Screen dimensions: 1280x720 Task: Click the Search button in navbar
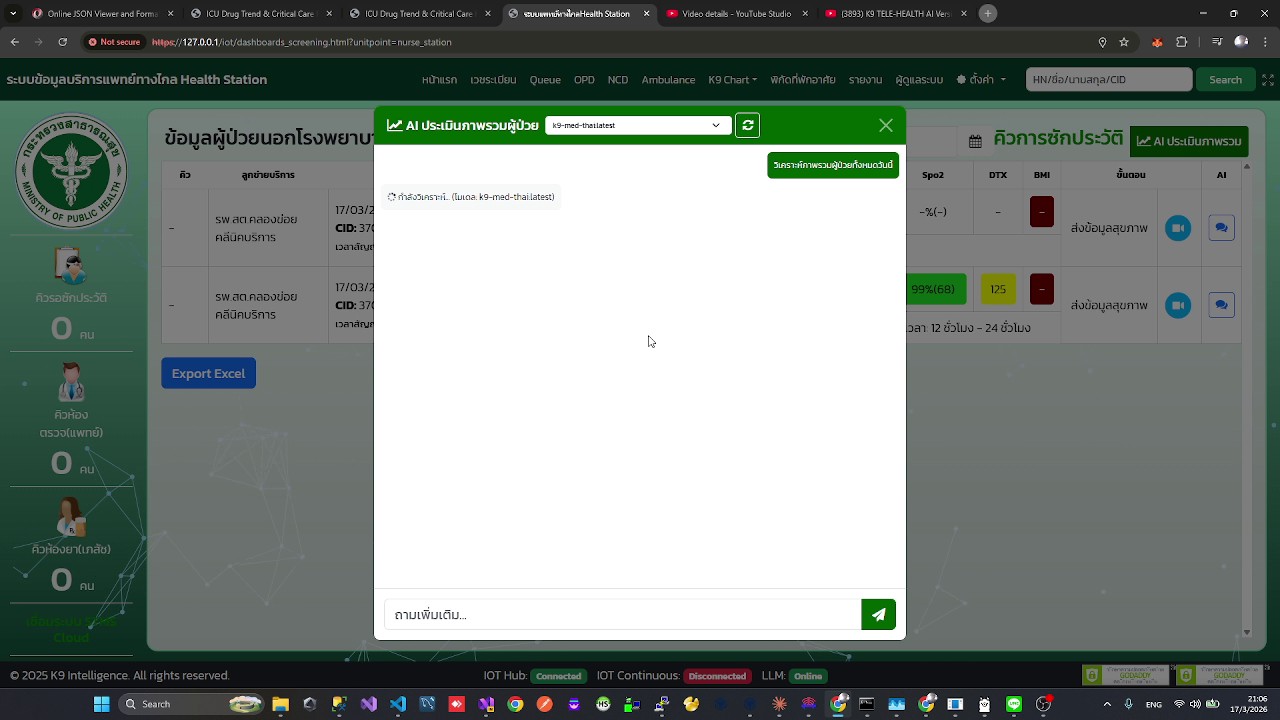pos(1225,80)
